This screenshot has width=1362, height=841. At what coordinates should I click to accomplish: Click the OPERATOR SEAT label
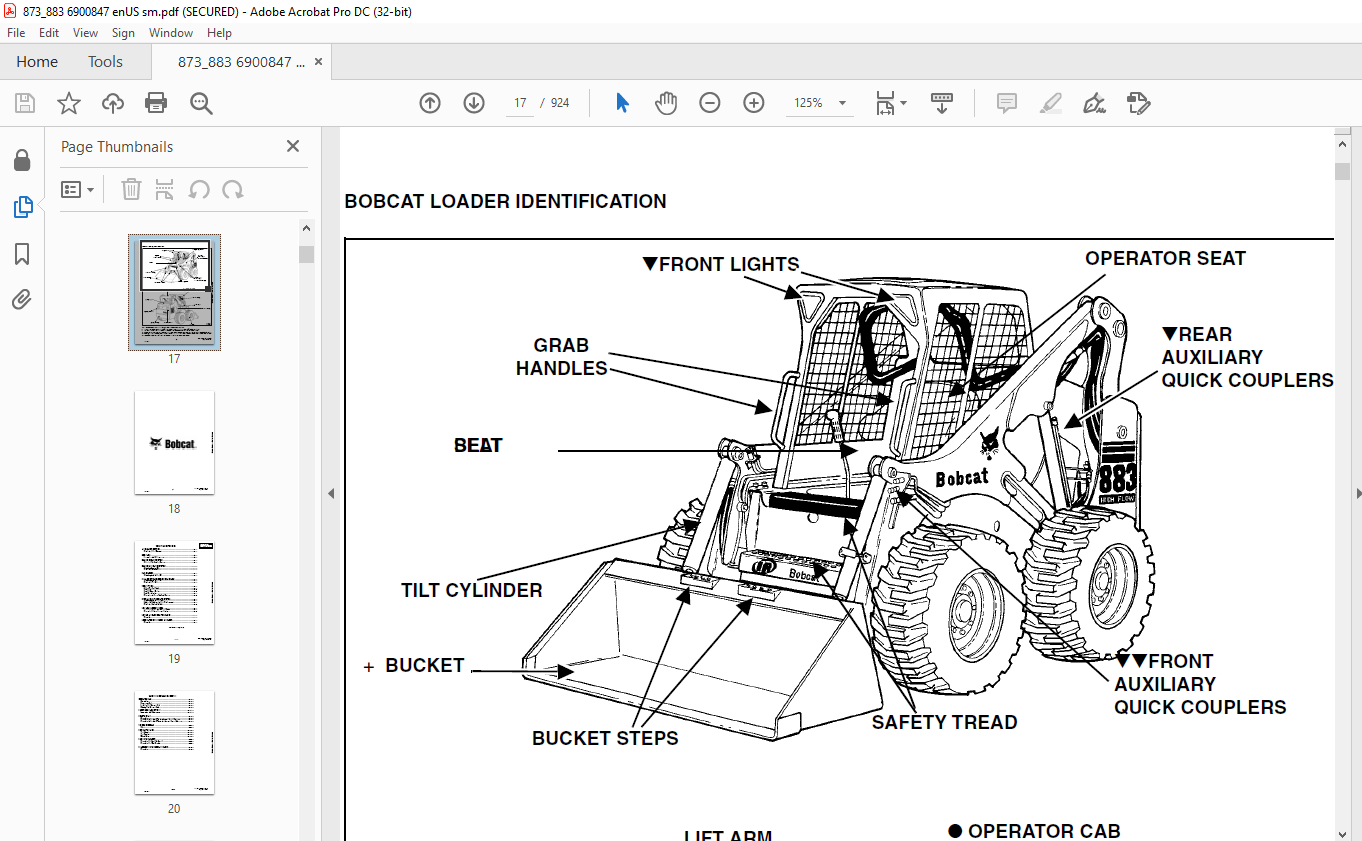click(1165, 258)
